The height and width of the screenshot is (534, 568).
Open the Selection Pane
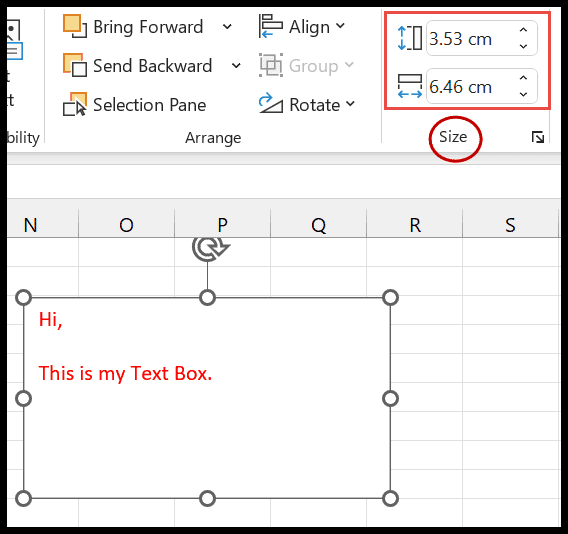(134, 105)
